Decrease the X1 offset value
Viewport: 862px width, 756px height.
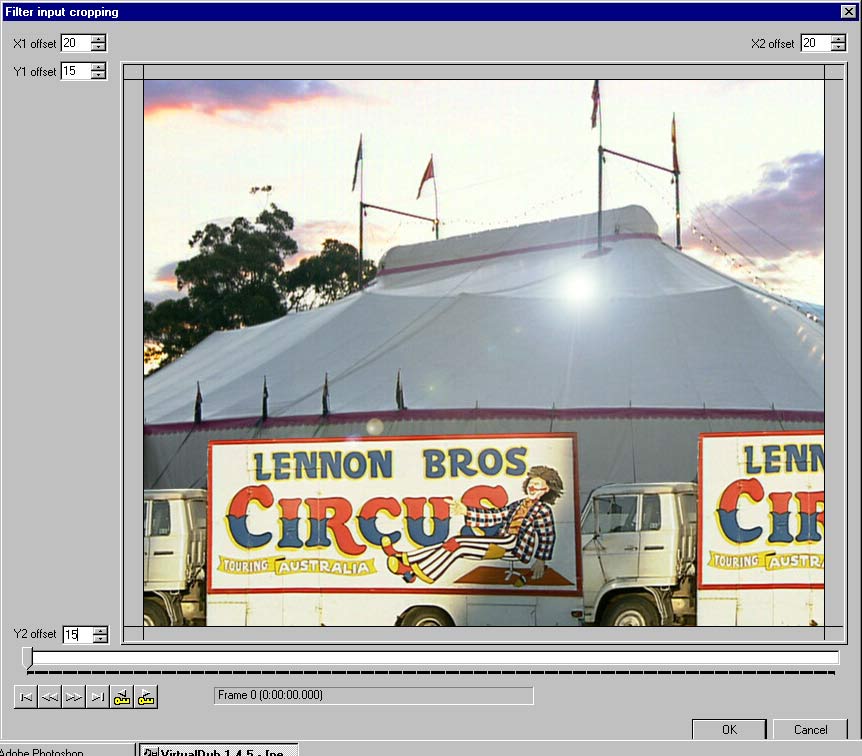click(x=98, y=47)
